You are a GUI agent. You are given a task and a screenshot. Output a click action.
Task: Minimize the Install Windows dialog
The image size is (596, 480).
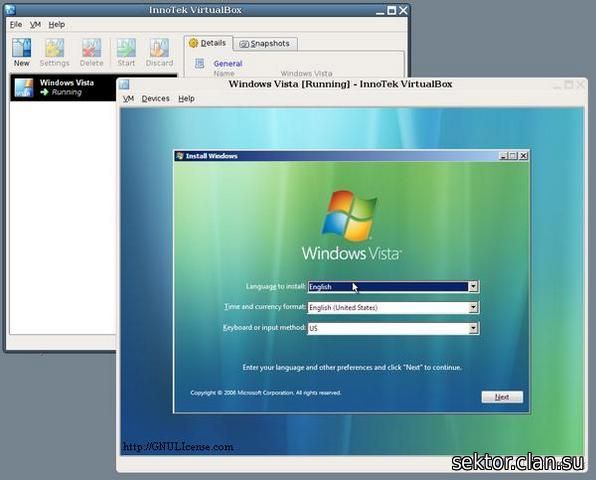503,156
